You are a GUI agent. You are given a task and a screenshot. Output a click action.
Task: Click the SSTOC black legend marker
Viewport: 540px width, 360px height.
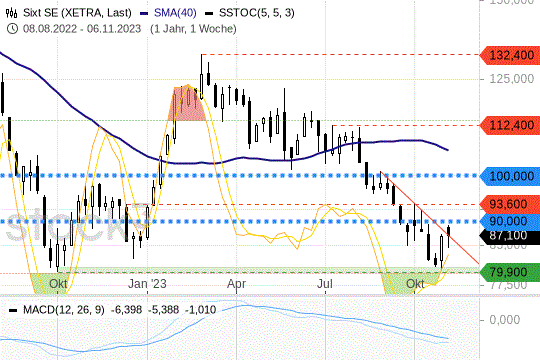point(209,14)
